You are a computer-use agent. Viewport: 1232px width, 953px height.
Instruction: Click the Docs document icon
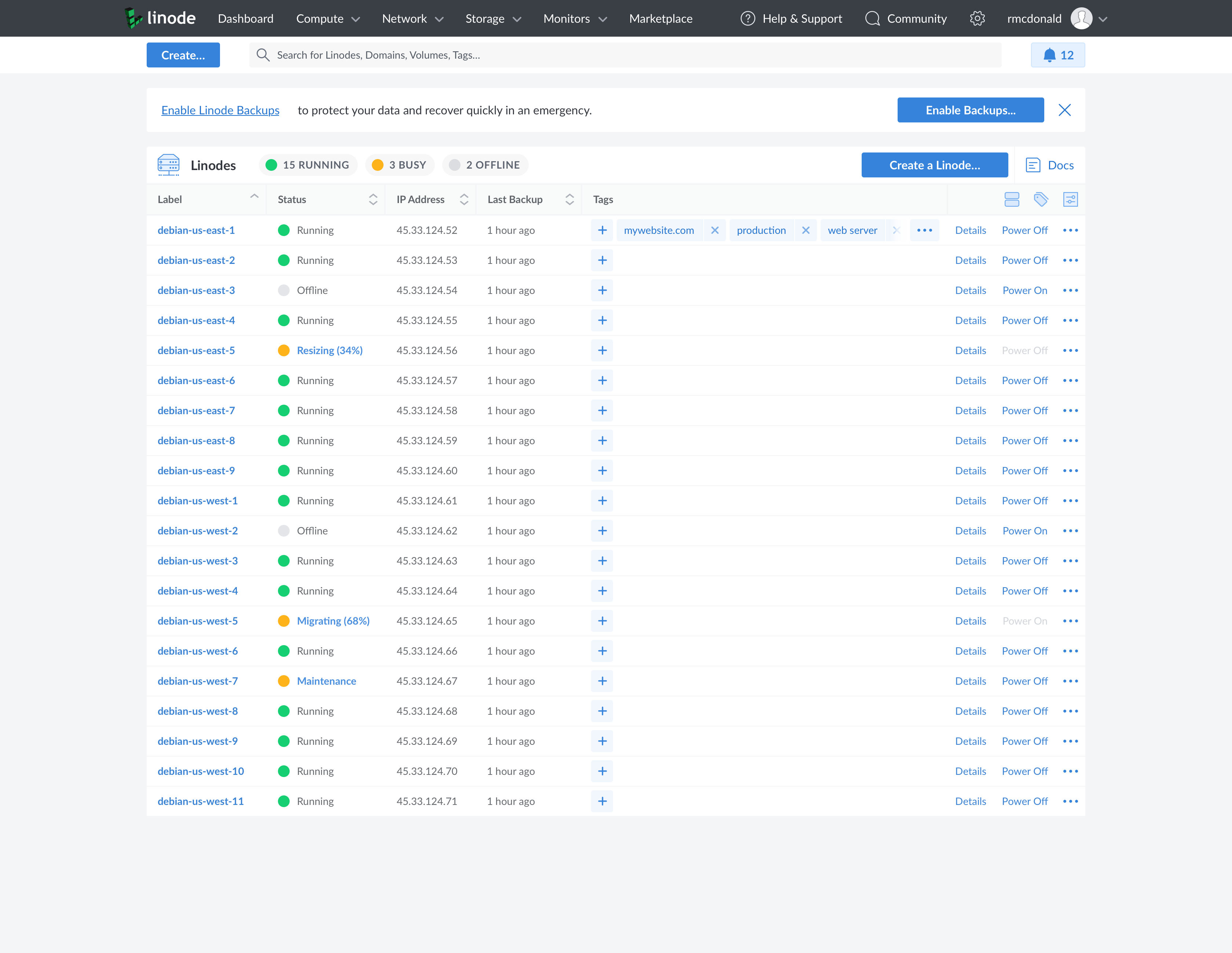tap(1033, 165)
